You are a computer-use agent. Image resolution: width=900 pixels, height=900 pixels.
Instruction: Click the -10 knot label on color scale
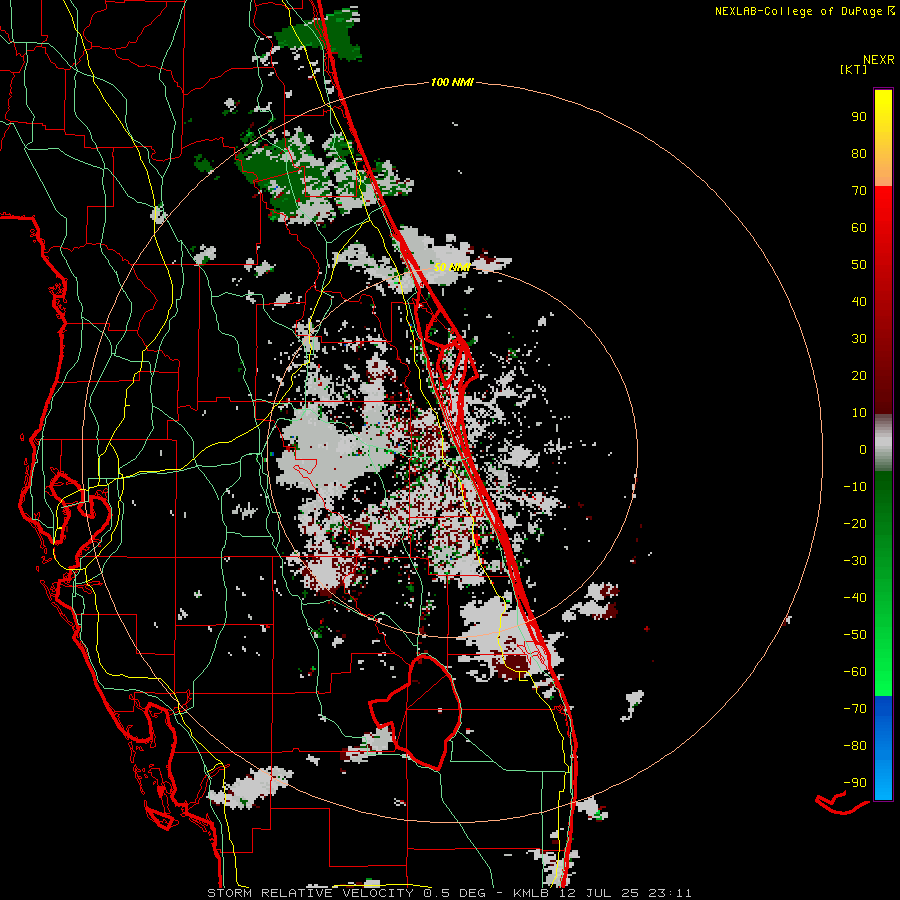point(855,487)
